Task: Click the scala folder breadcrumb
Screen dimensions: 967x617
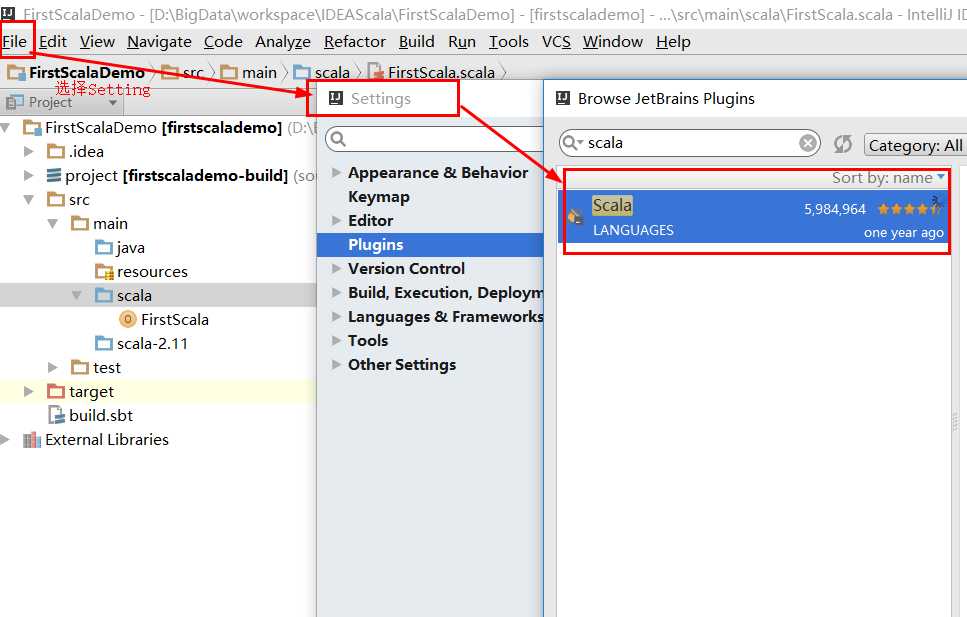Action: click(x=321, y=73)
